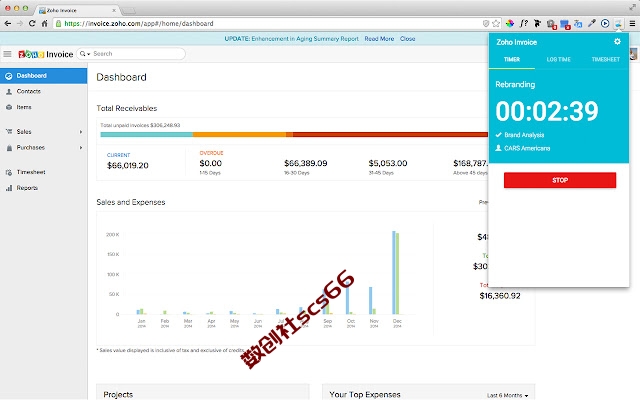Click the Dec bars in sales chart
Screen dimensions: 640x400
[396, 273]
